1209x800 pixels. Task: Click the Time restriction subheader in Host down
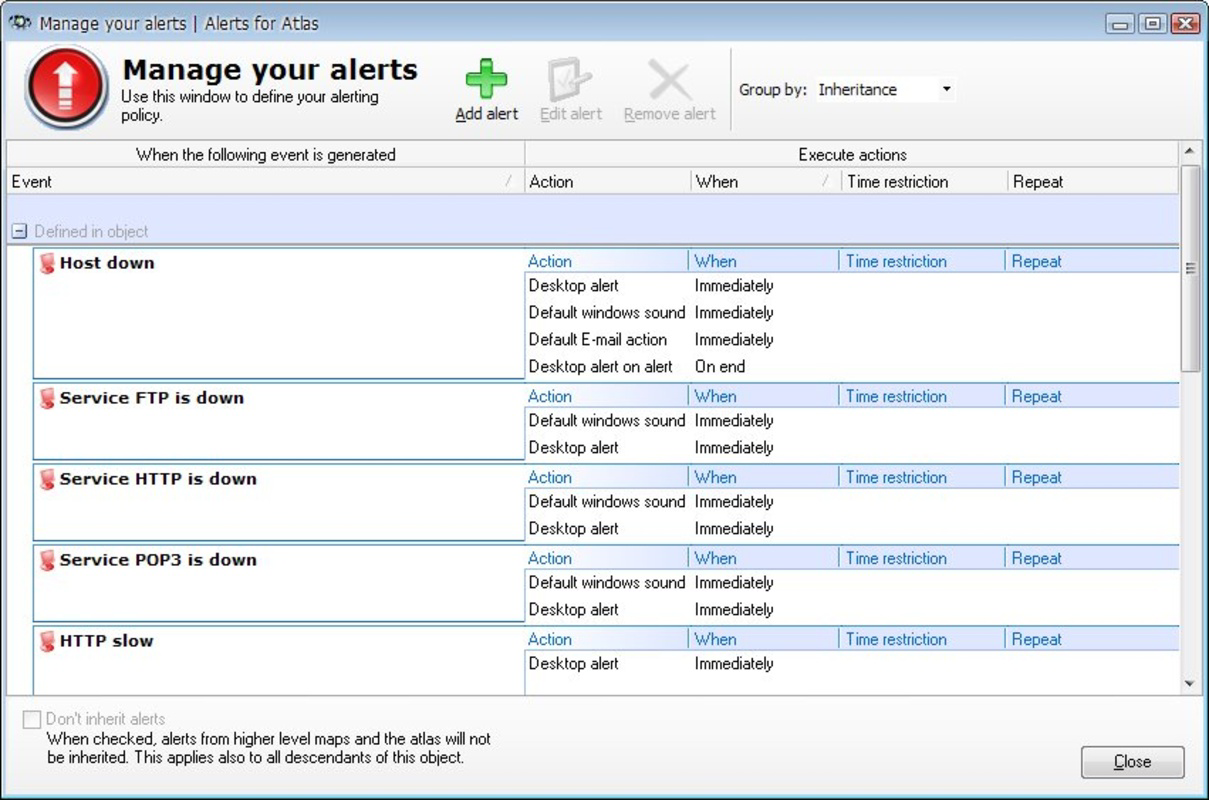pos(896,262)
